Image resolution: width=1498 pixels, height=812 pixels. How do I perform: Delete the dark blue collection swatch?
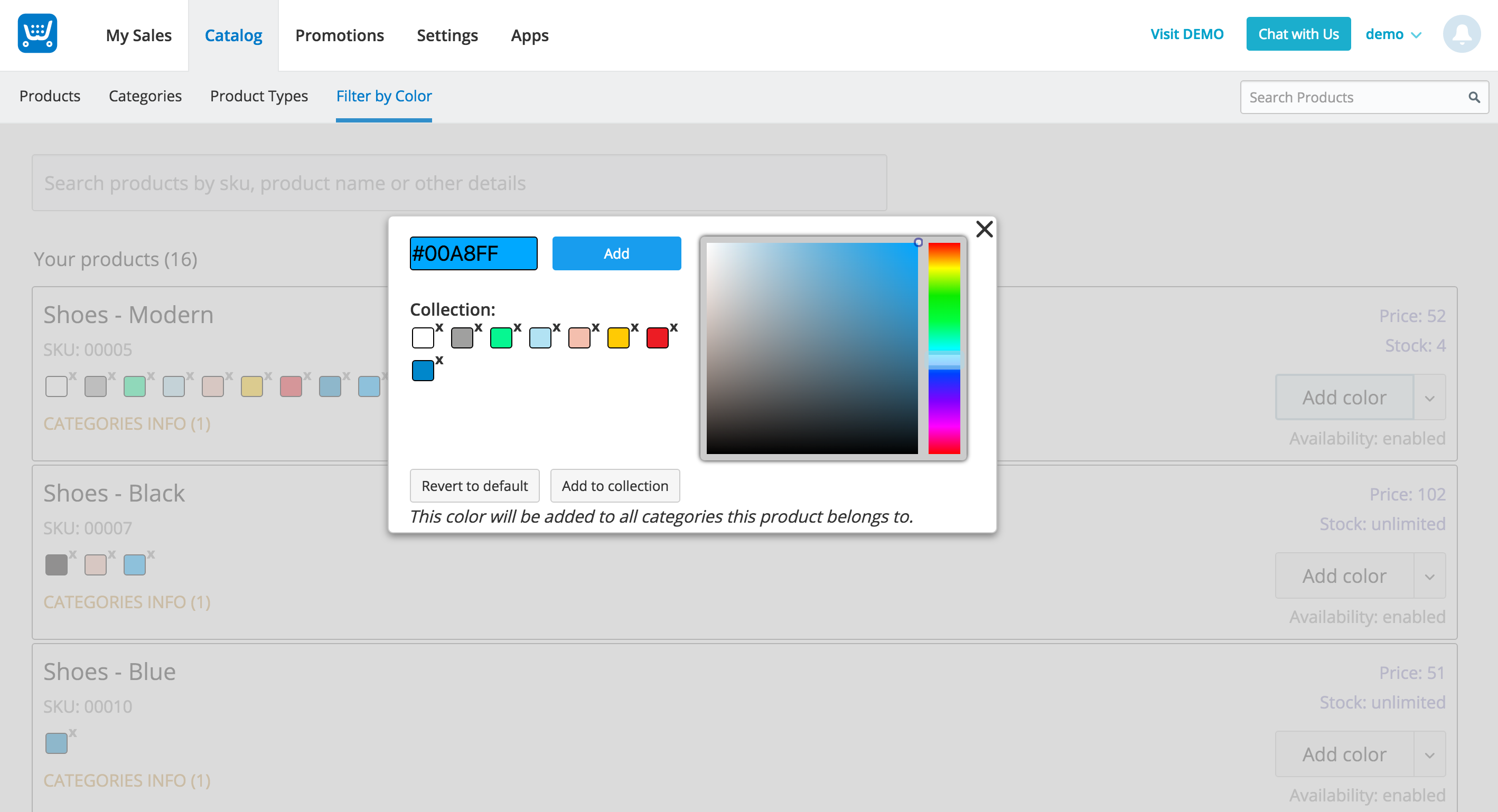pos(439,361)
